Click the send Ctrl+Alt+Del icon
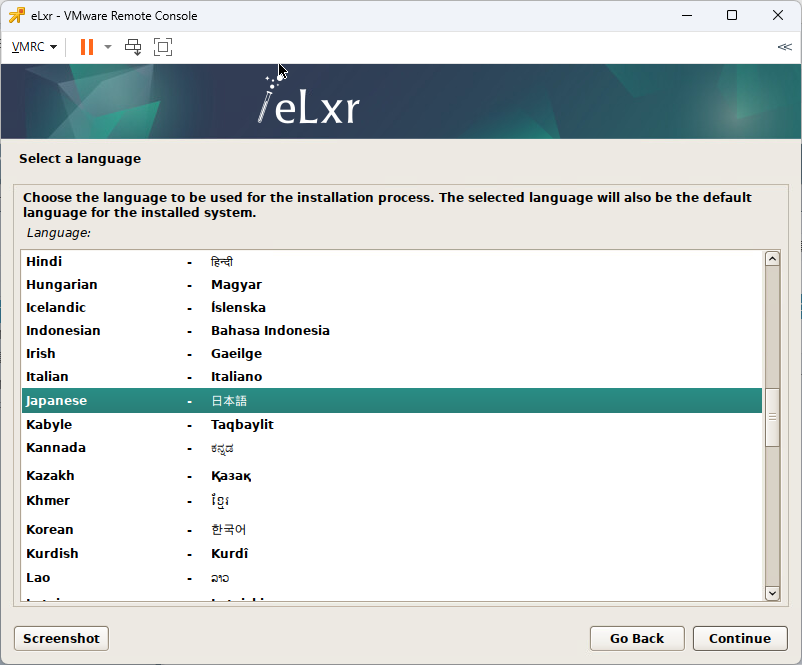802x665 pixels. pos(133,47)
